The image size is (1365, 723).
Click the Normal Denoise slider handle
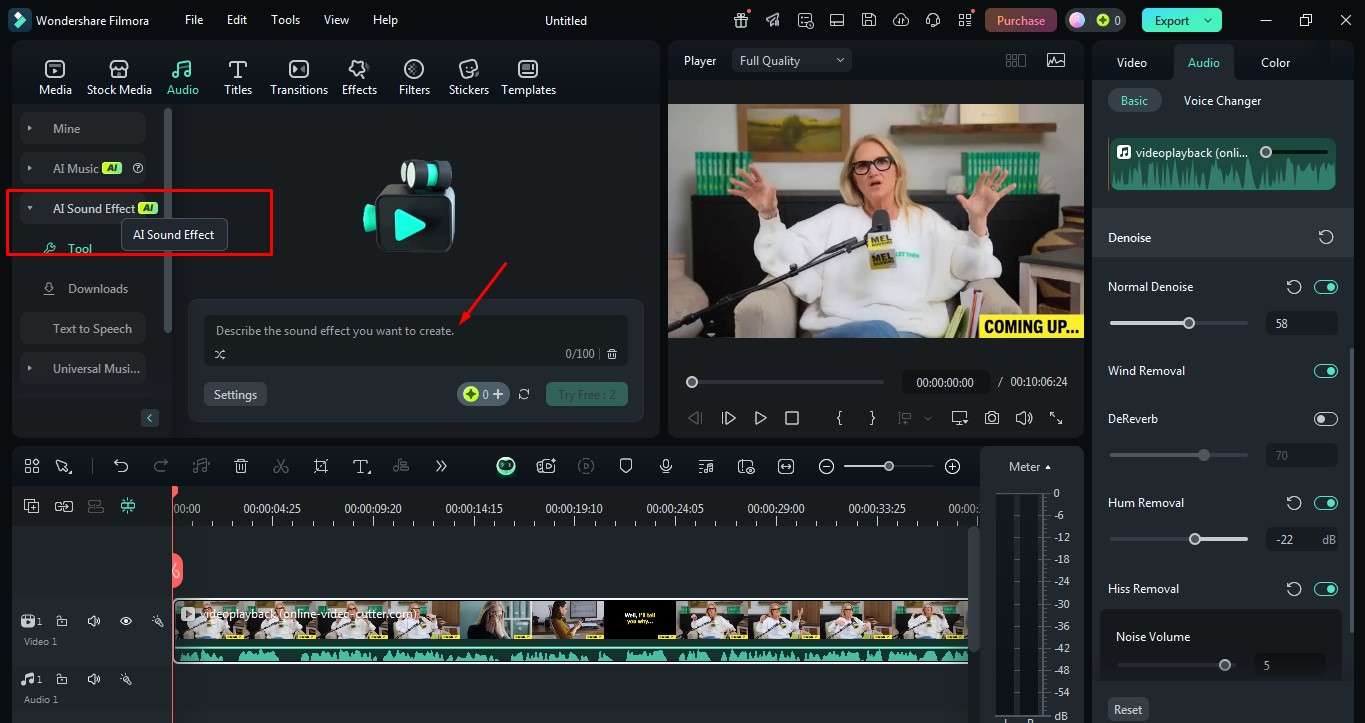1189,323
